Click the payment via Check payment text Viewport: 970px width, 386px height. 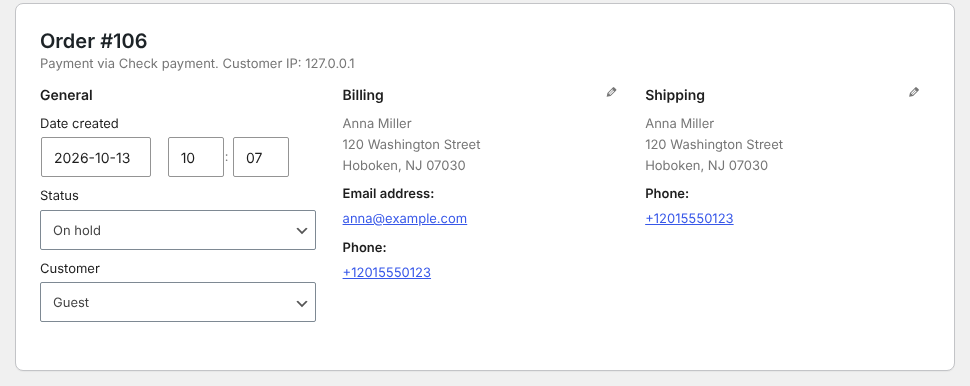[x=129, y=63]
